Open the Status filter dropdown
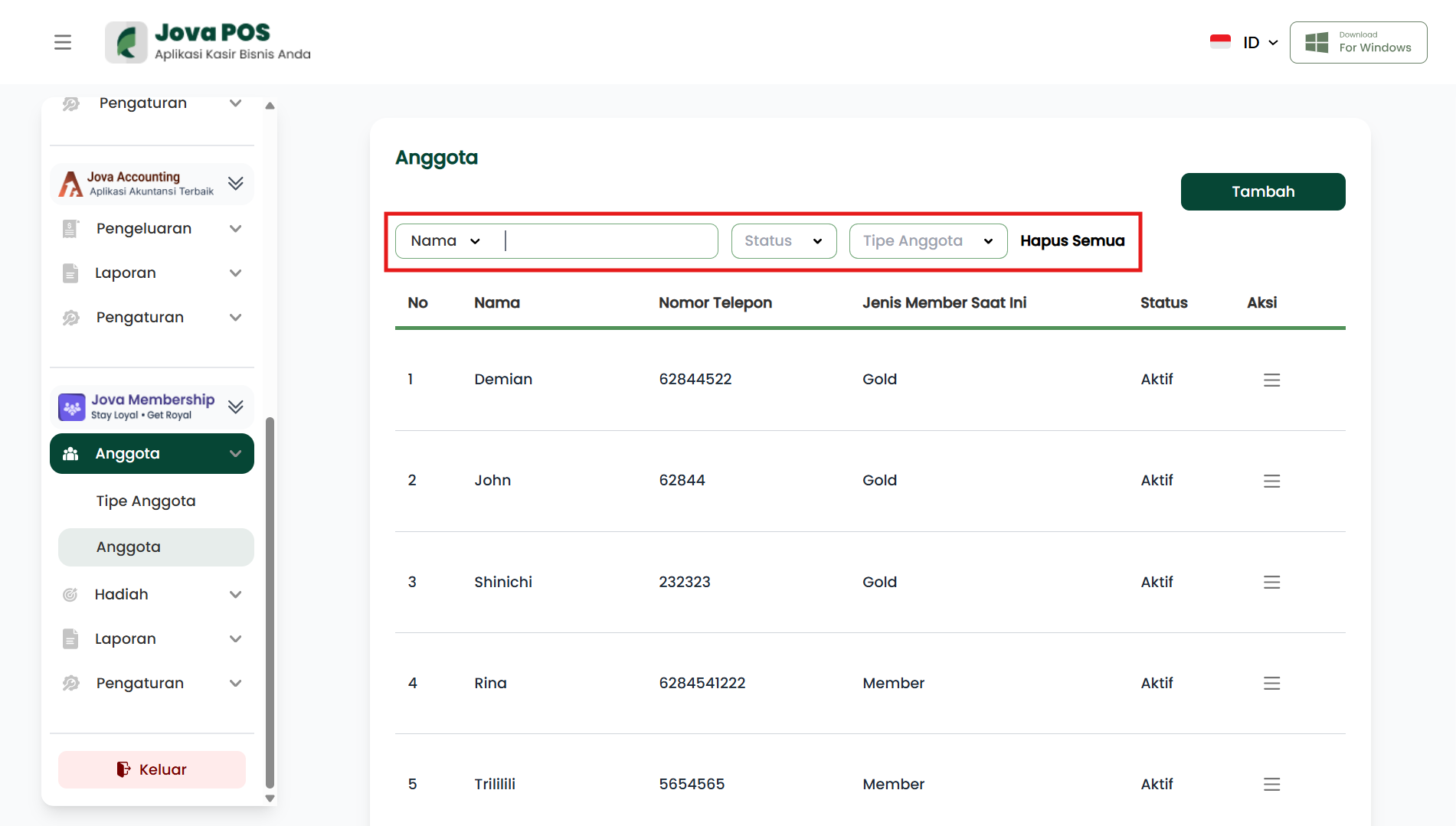This screenshot has height=826, width=1456. [x=783, y=241]
